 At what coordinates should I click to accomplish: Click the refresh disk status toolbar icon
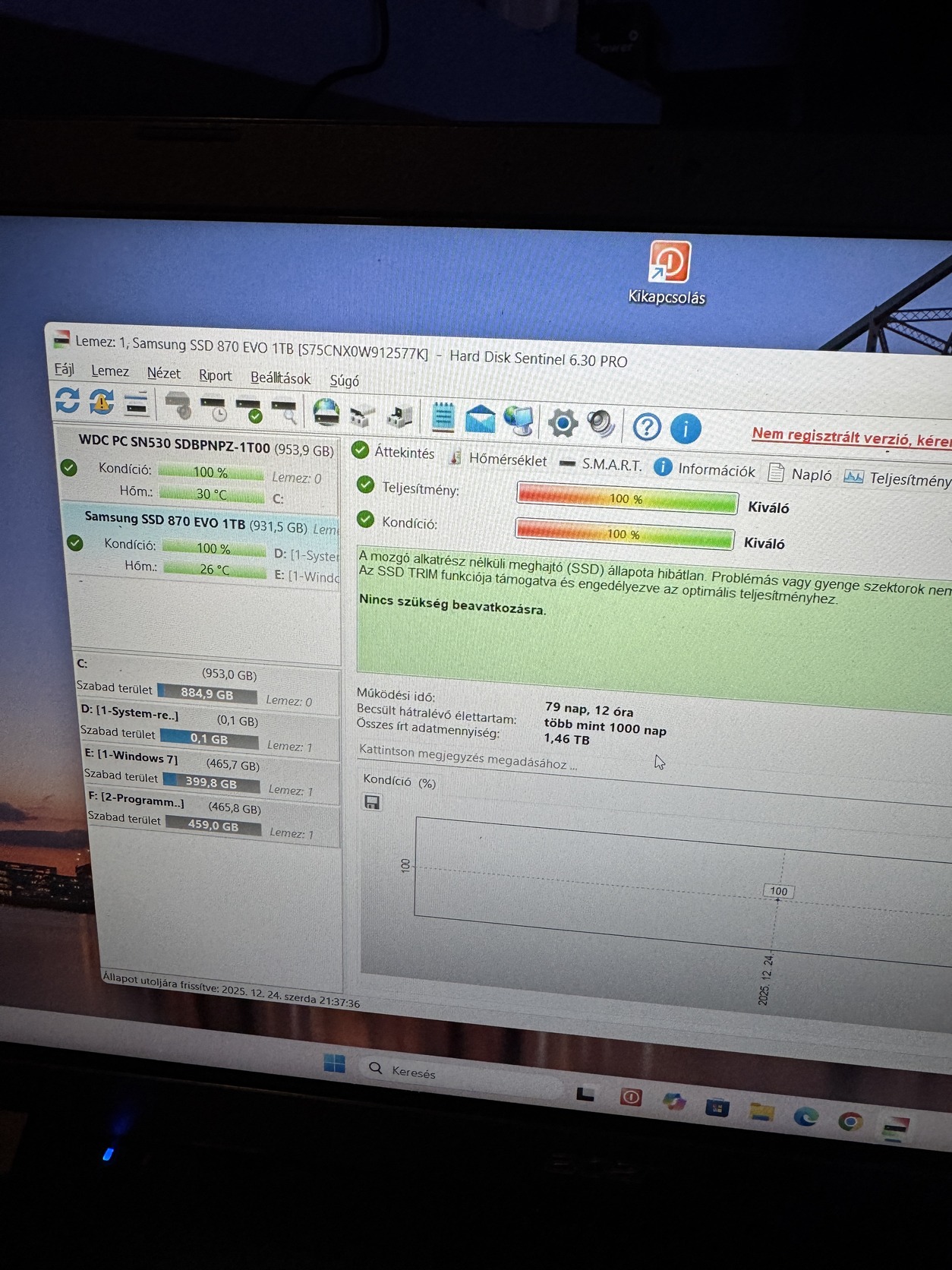point(67,400)
